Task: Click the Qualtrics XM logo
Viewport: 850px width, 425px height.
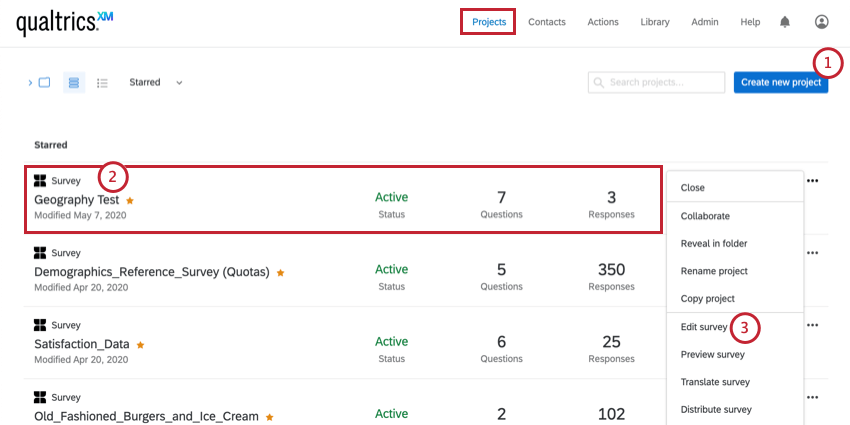Action: click(65, 23)
